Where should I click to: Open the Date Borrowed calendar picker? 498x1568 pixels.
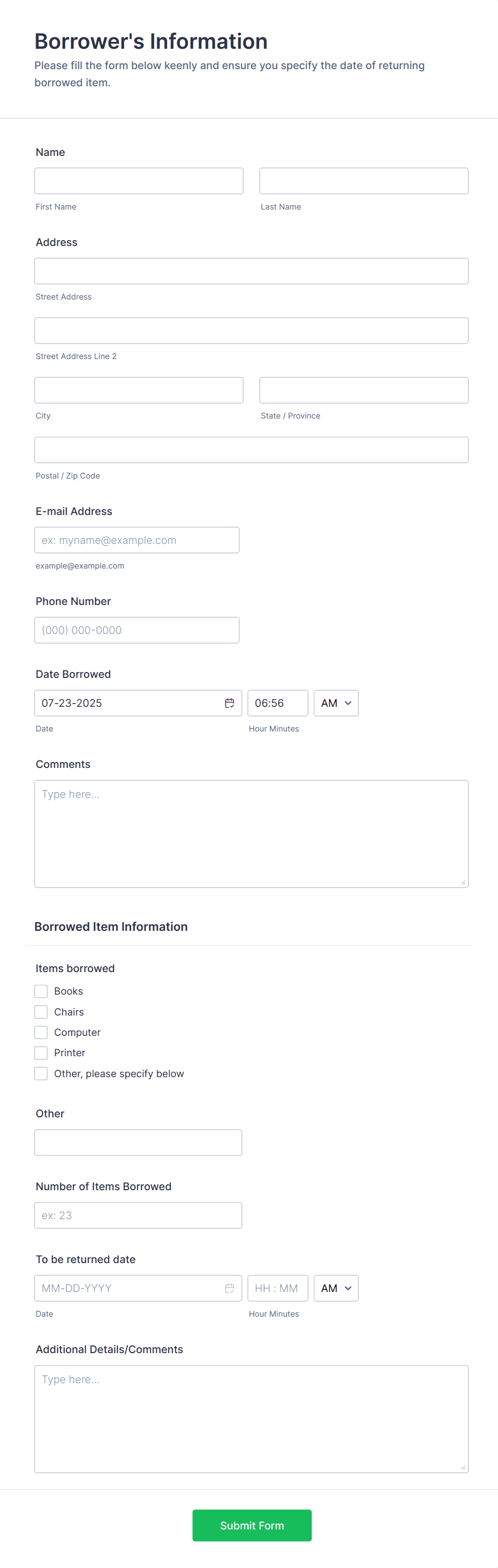[x=229, y=703]
